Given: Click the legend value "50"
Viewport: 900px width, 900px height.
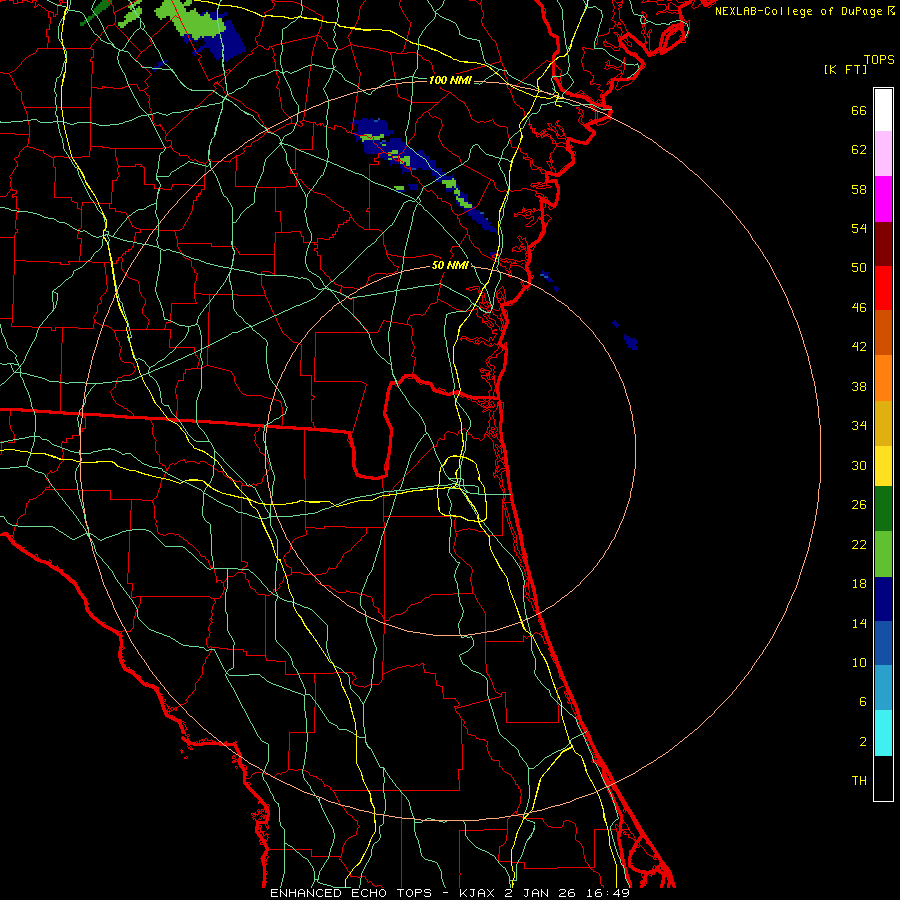Looking at the screenshot, I should [x=859, y=268].
